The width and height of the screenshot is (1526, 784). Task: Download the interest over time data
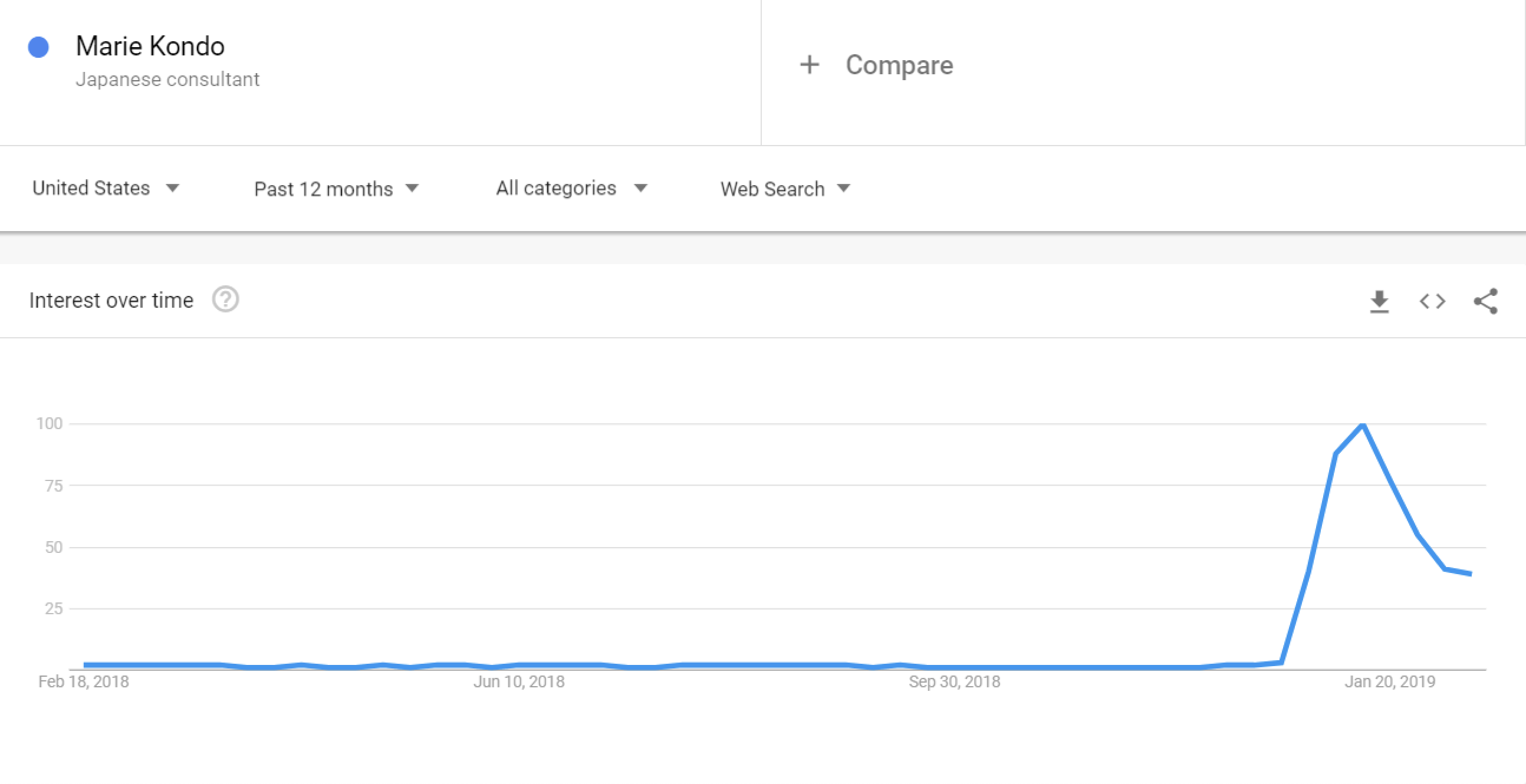1379,301
